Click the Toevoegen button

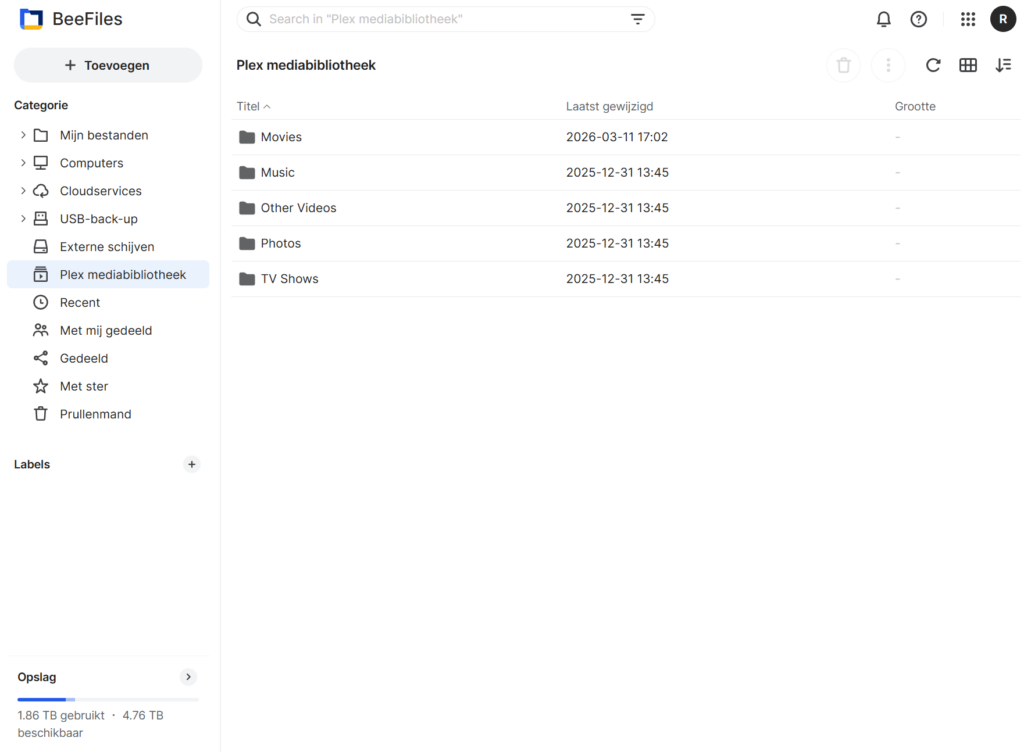click(x=108, y=65)
